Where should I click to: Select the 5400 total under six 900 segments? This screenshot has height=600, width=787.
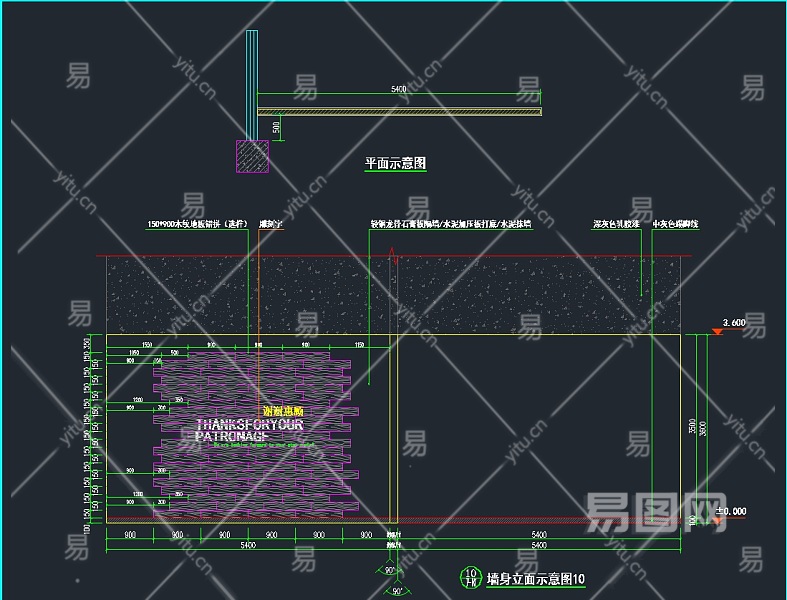tap(248, 545)
